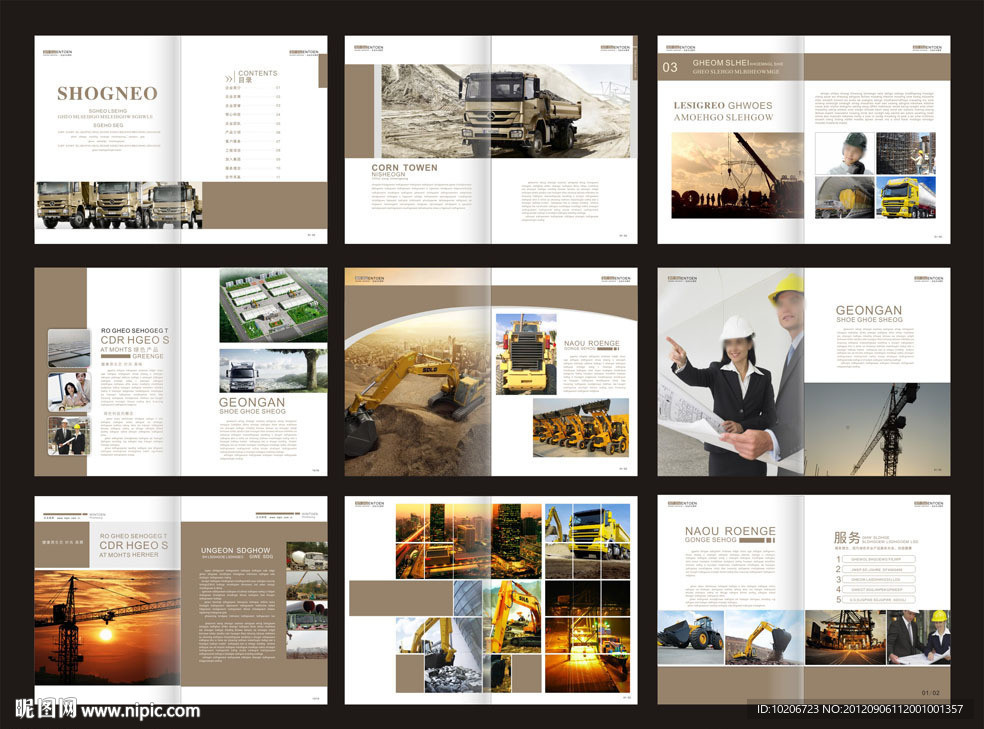Image resolution: width=984 pixels, height=729 pixels.
Task: Select the engineers reviewing plans strip photo
Action: click(x=918, y=637)
